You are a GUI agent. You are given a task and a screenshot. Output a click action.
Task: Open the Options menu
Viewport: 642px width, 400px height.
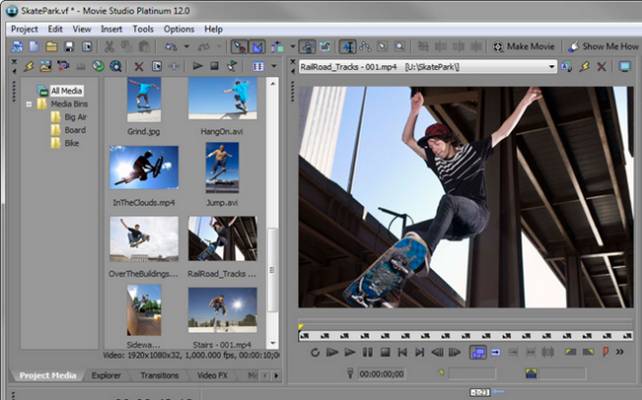[179, 29]
